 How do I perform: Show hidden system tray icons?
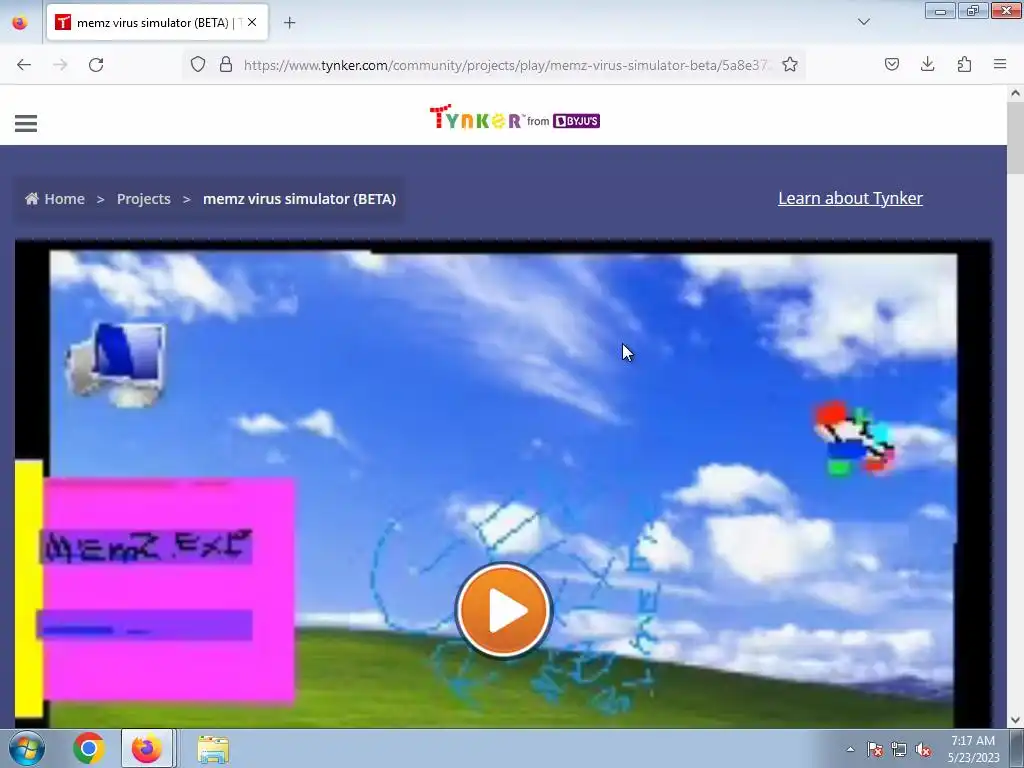(x=850, y=749)
